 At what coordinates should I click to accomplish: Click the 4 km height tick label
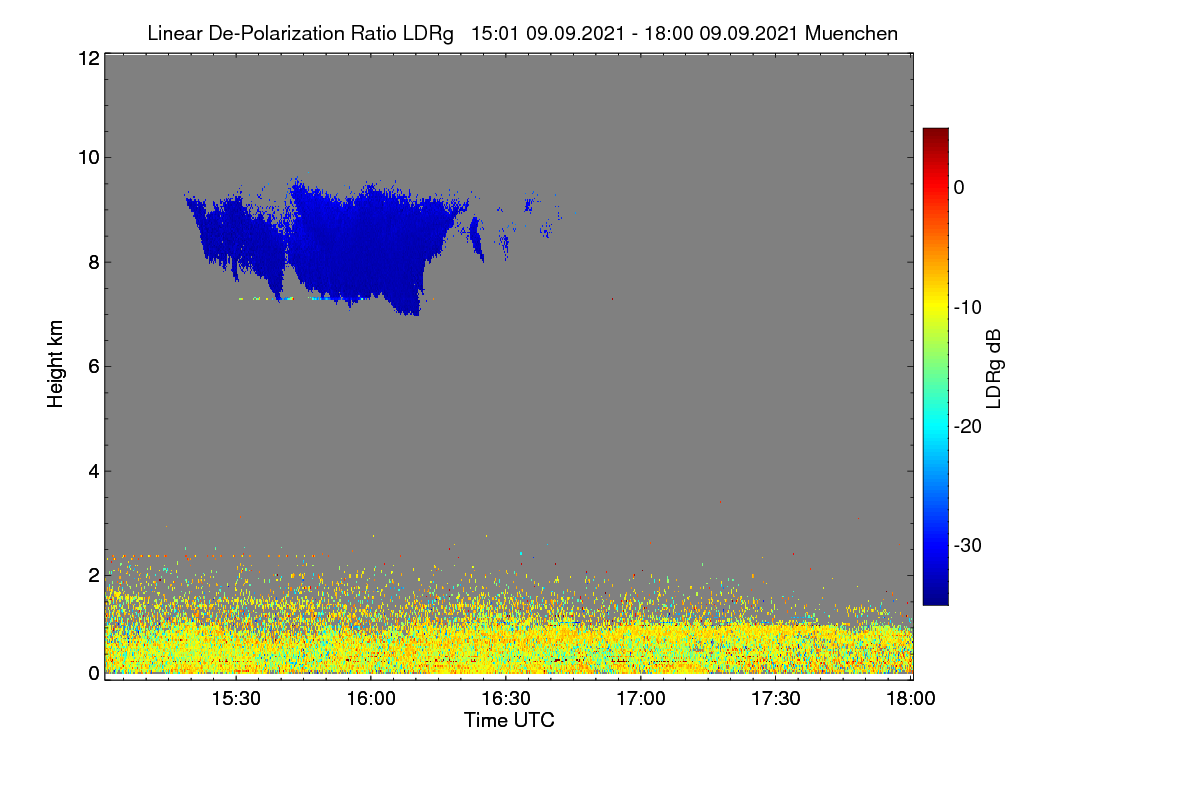[x=92, y=471]
